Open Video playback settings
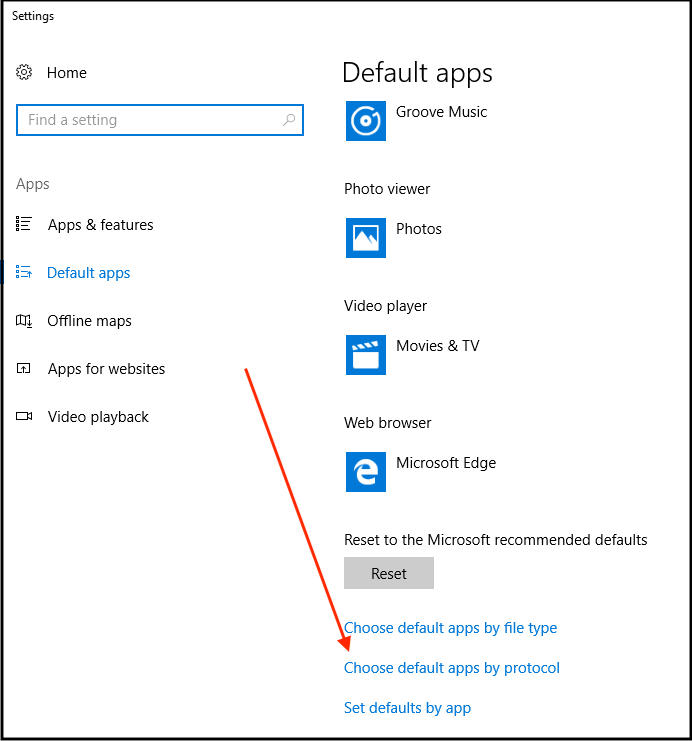This screenshot has height=741, width=692. tap(98, 417)
